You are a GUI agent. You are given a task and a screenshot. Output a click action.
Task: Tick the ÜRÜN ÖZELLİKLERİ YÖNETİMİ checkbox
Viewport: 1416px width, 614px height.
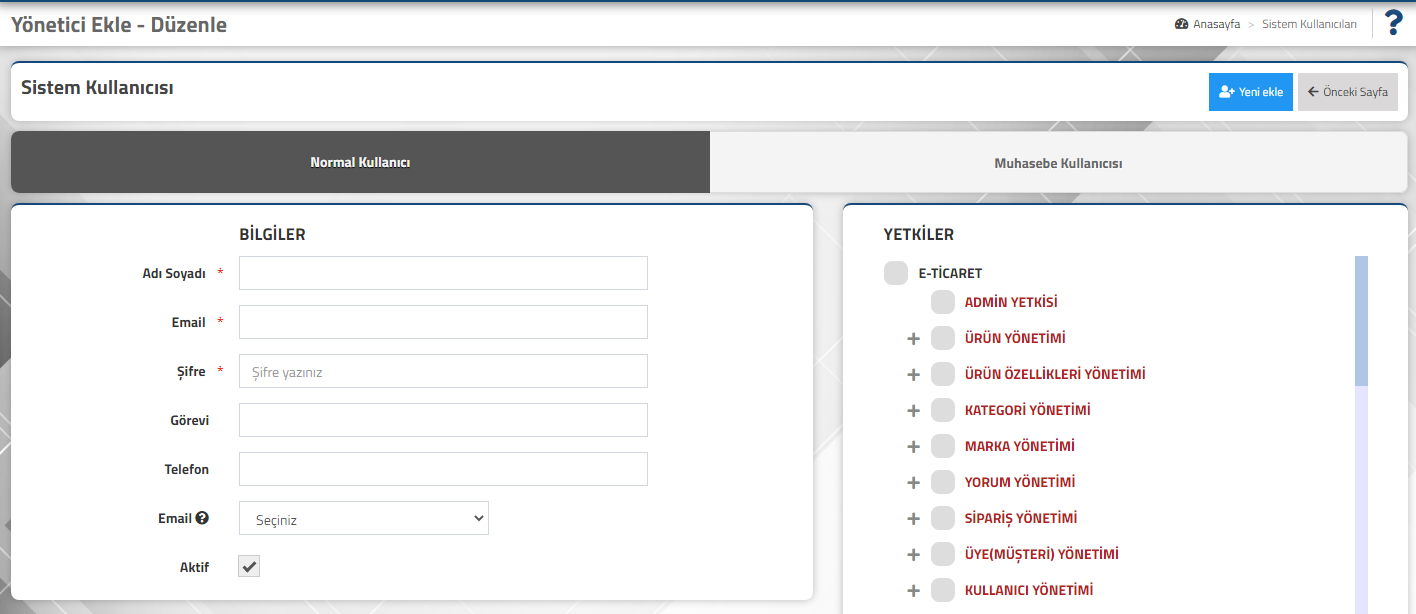click(943, 374)
